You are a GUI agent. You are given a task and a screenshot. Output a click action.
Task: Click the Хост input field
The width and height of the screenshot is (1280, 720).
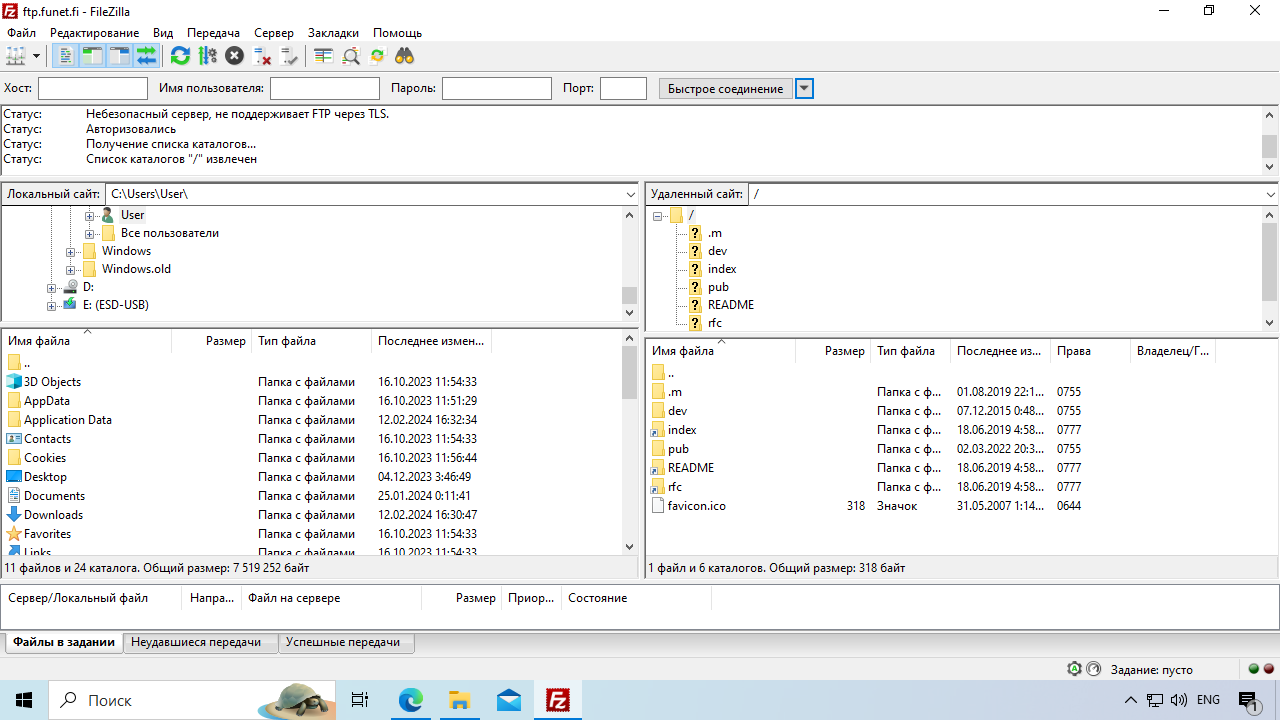click(93, 88)
